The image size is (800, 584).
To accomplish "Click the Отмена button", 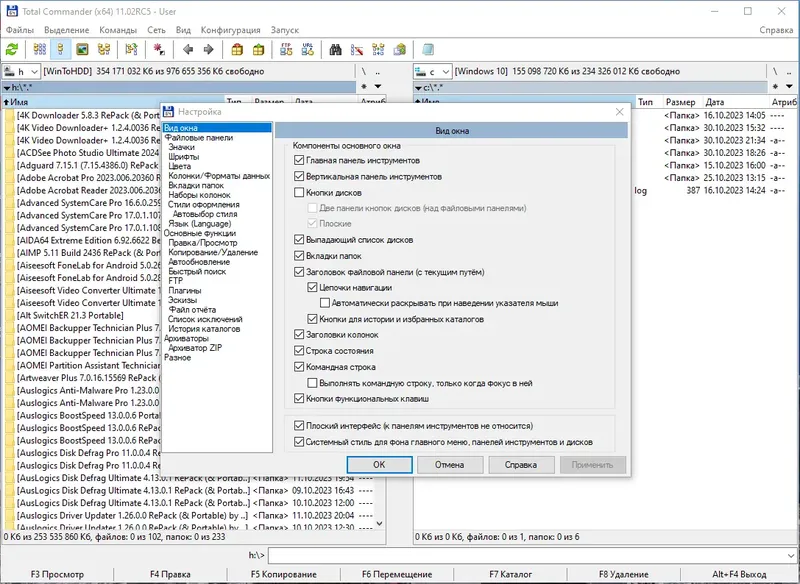I will point(449,464).
